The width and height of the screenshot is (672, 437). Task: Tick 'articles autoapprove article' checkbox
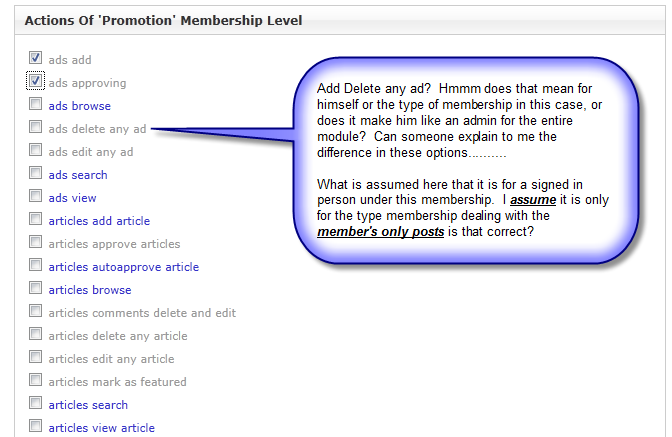[x=36, y=266]
